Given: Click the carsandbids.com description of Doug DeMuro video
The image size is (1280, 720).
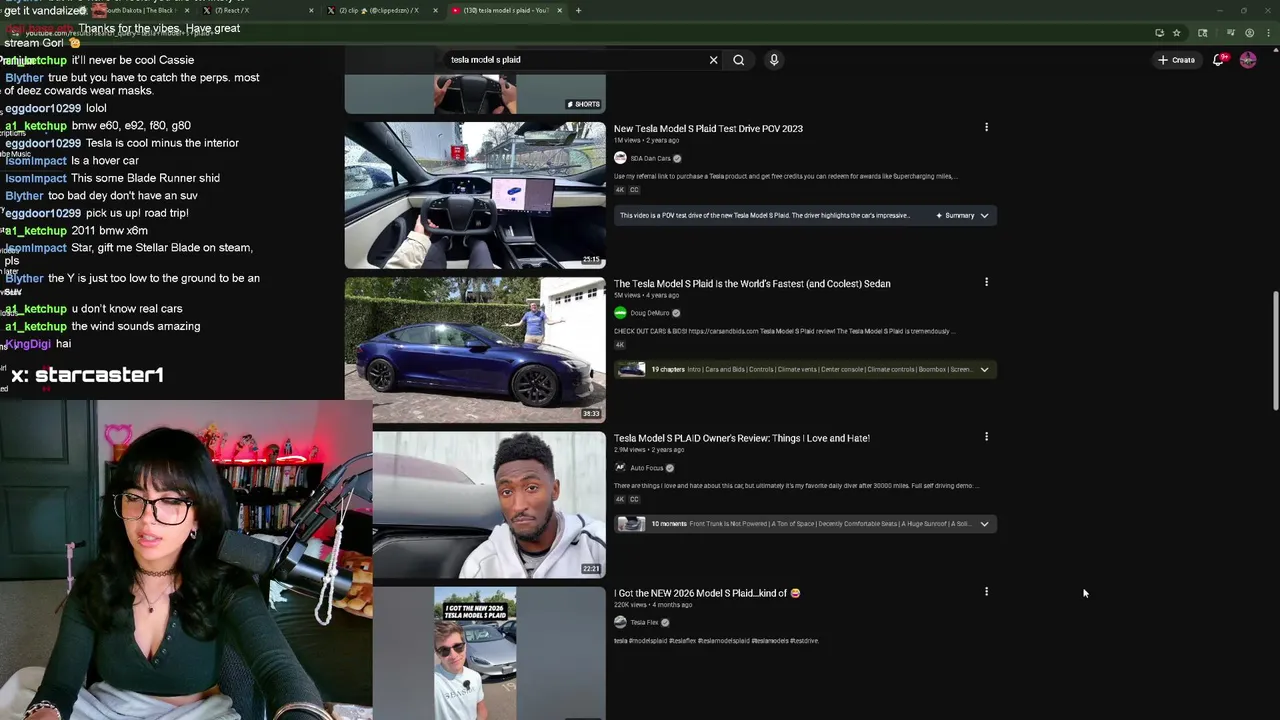Looking at the screenshot, I should click(x=784, y=331).
